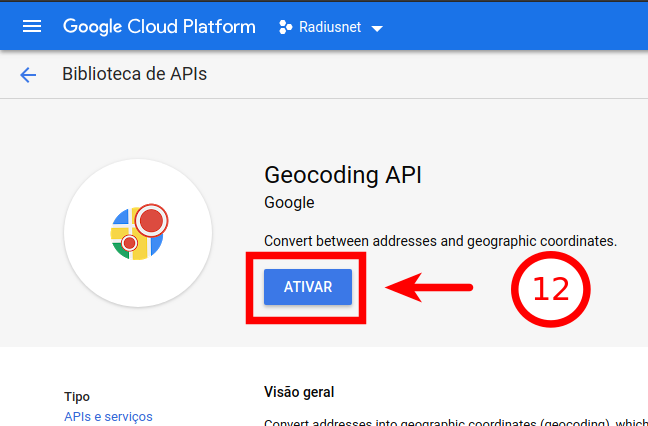
Task: Click the Geocoding API map logo
Action: point(138,233)
